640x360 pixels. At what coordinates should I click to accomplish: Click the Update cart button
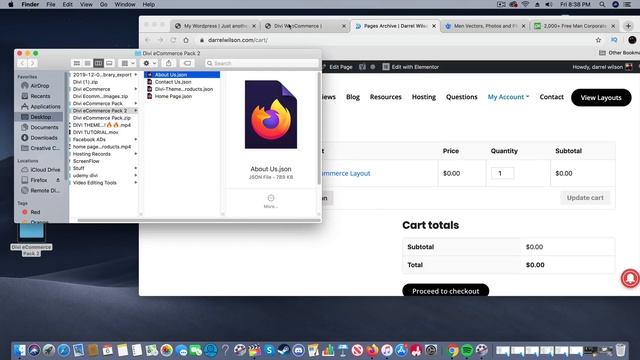pyautogui.click(x=585, y=198)
